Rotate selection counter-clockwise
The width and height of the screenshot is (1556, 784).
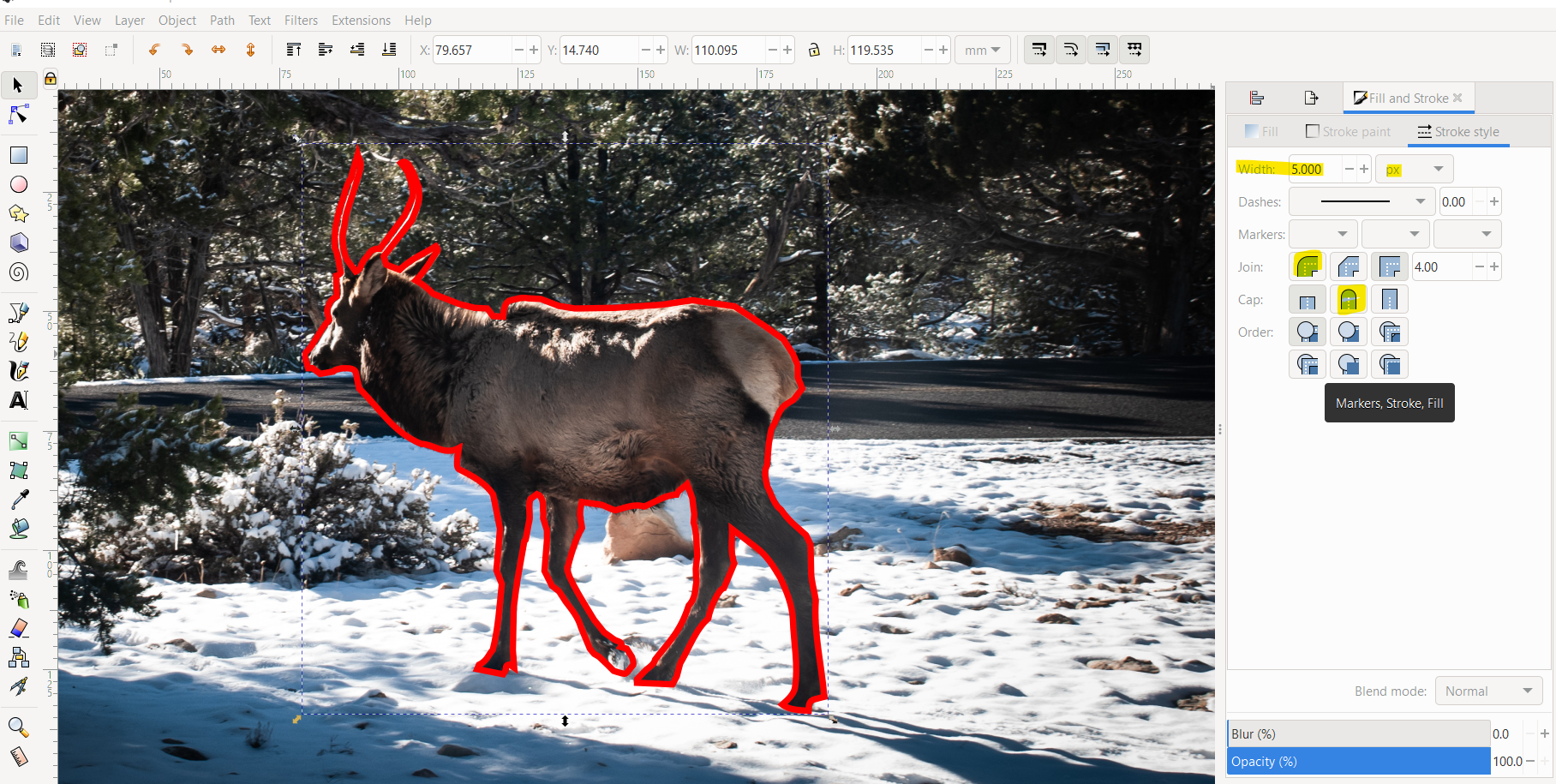click(x=154, y=50)
